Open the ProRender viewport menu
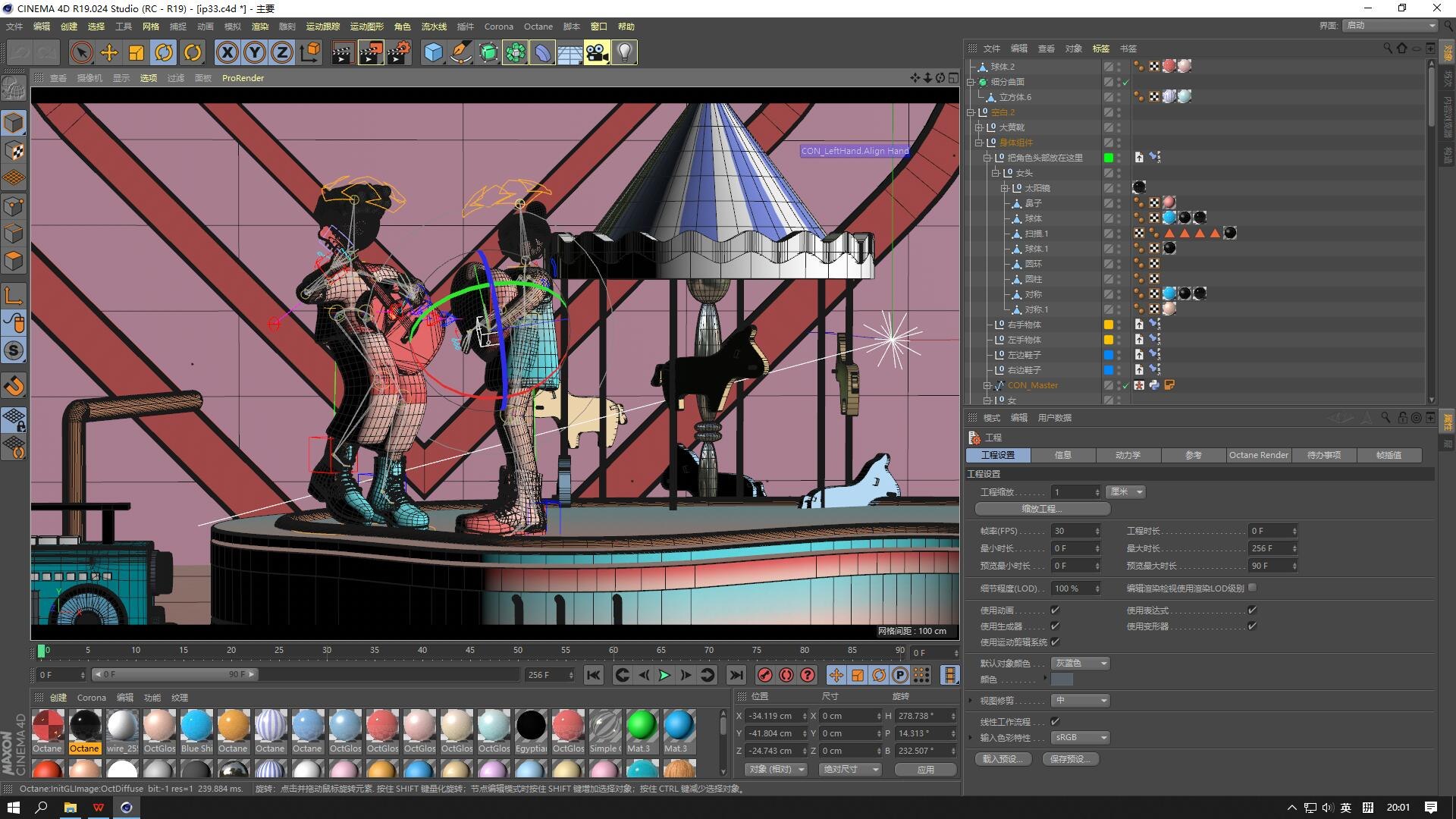Image resolution: width=1456 pixels, height=819 pixels. click(x=243, y=78)
